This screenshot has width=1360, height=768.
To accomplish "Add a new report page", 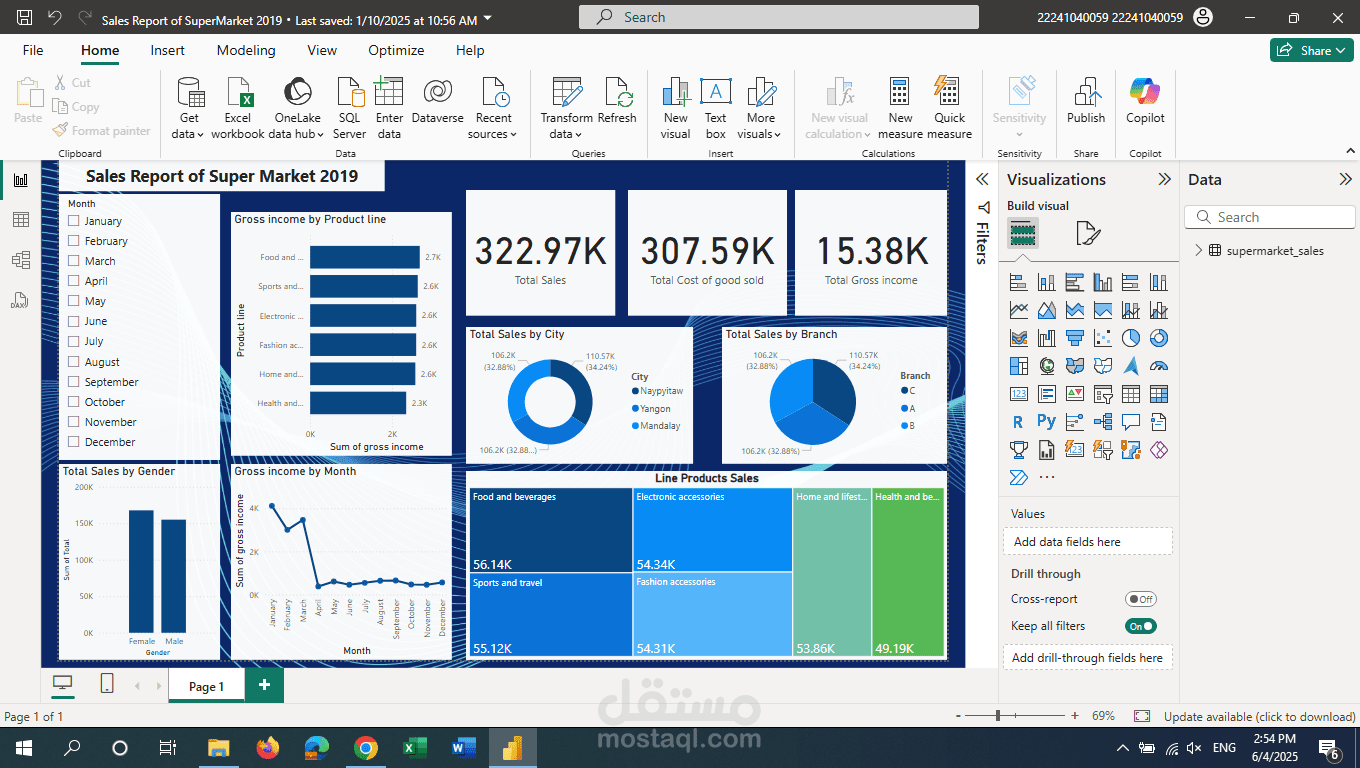I will 264,685.
